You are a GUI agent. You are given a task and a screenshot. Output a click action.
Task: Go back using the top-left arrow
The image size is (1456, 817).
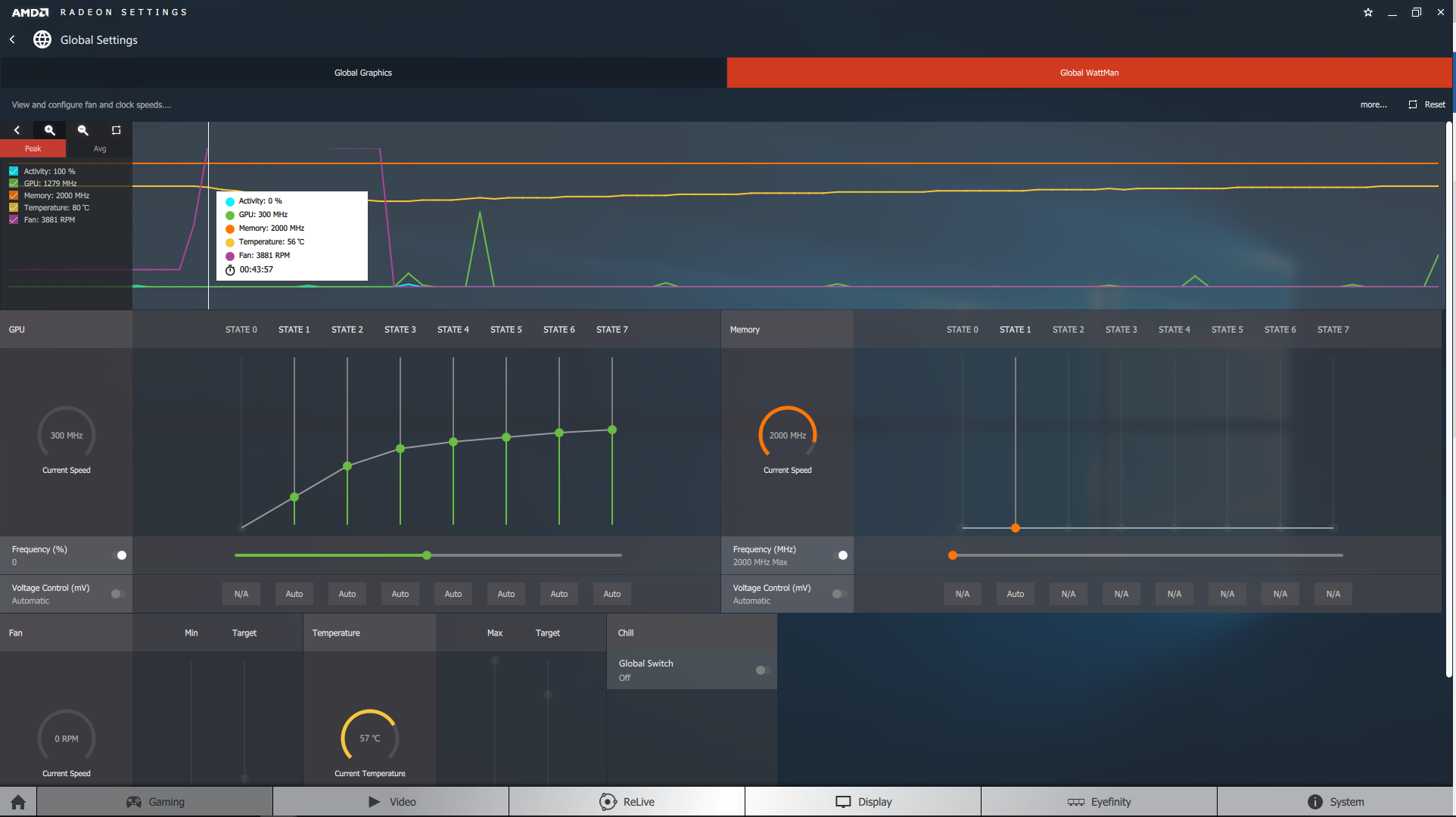point(12,39)
